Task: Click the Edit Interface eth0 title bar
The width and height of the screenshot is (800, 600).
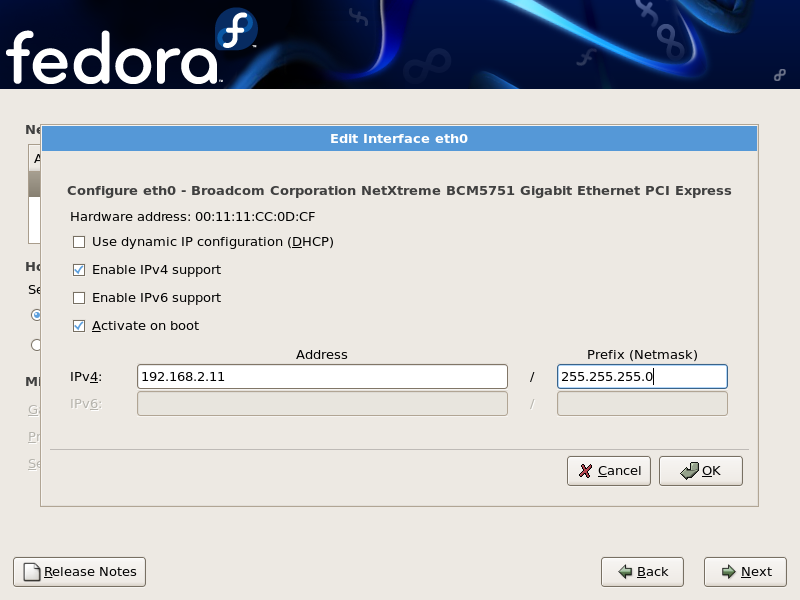Action: 399,139
